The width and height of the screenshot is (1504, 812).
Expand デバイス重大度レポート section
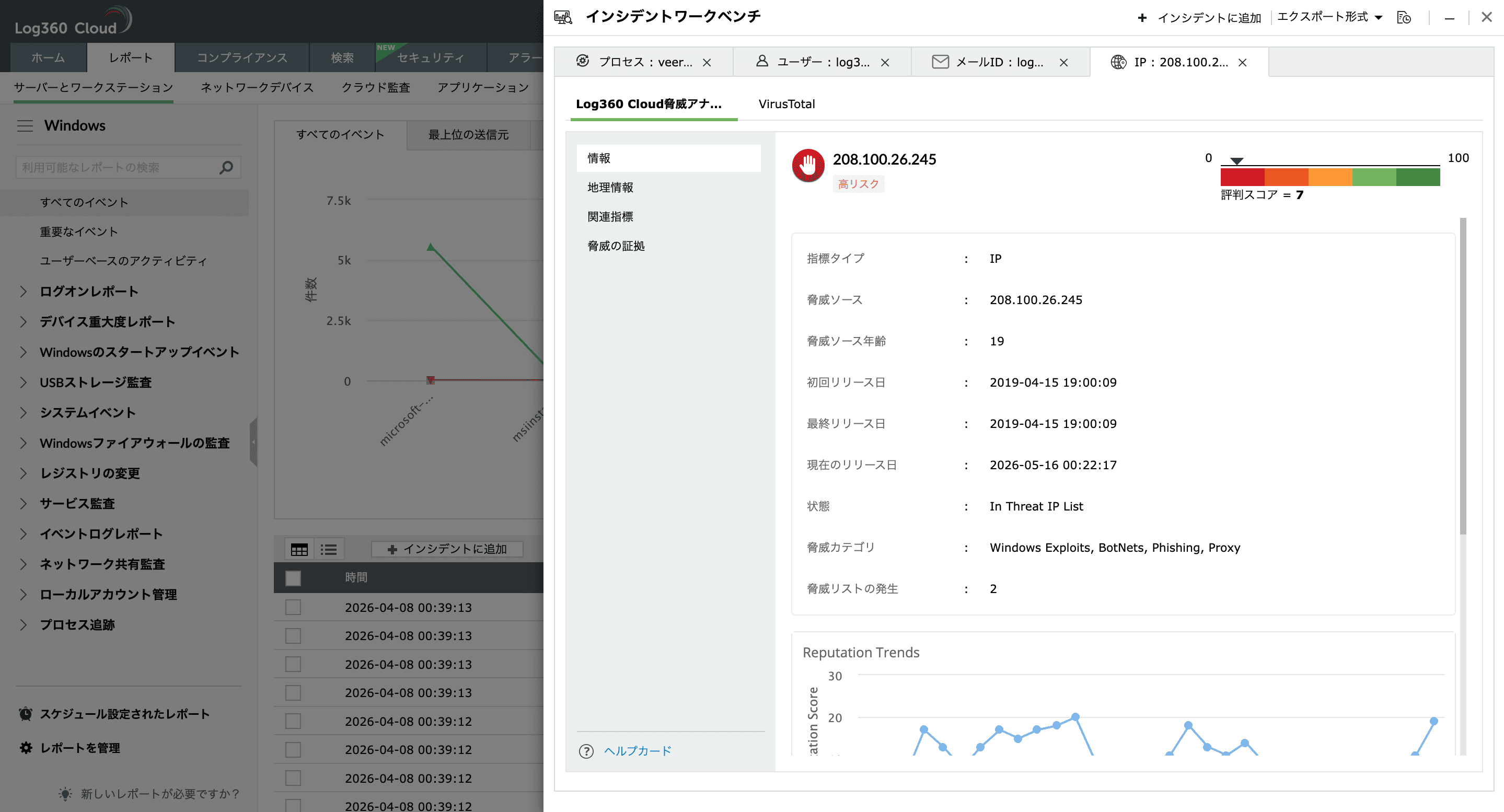[x=24, y=322]
